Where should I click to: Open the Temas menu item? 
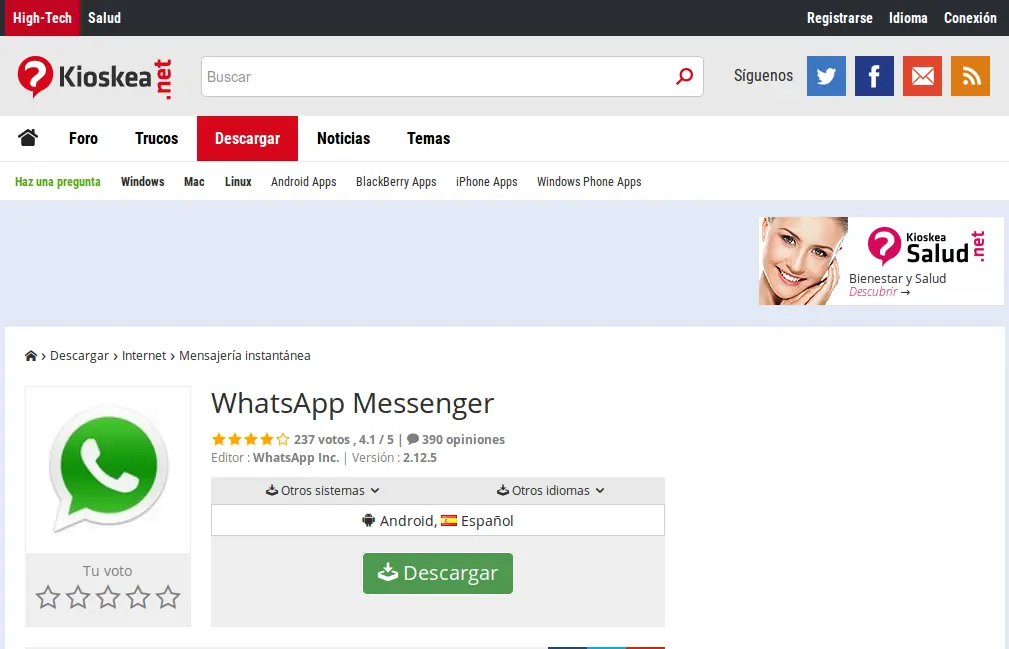(x=429, y=138)
